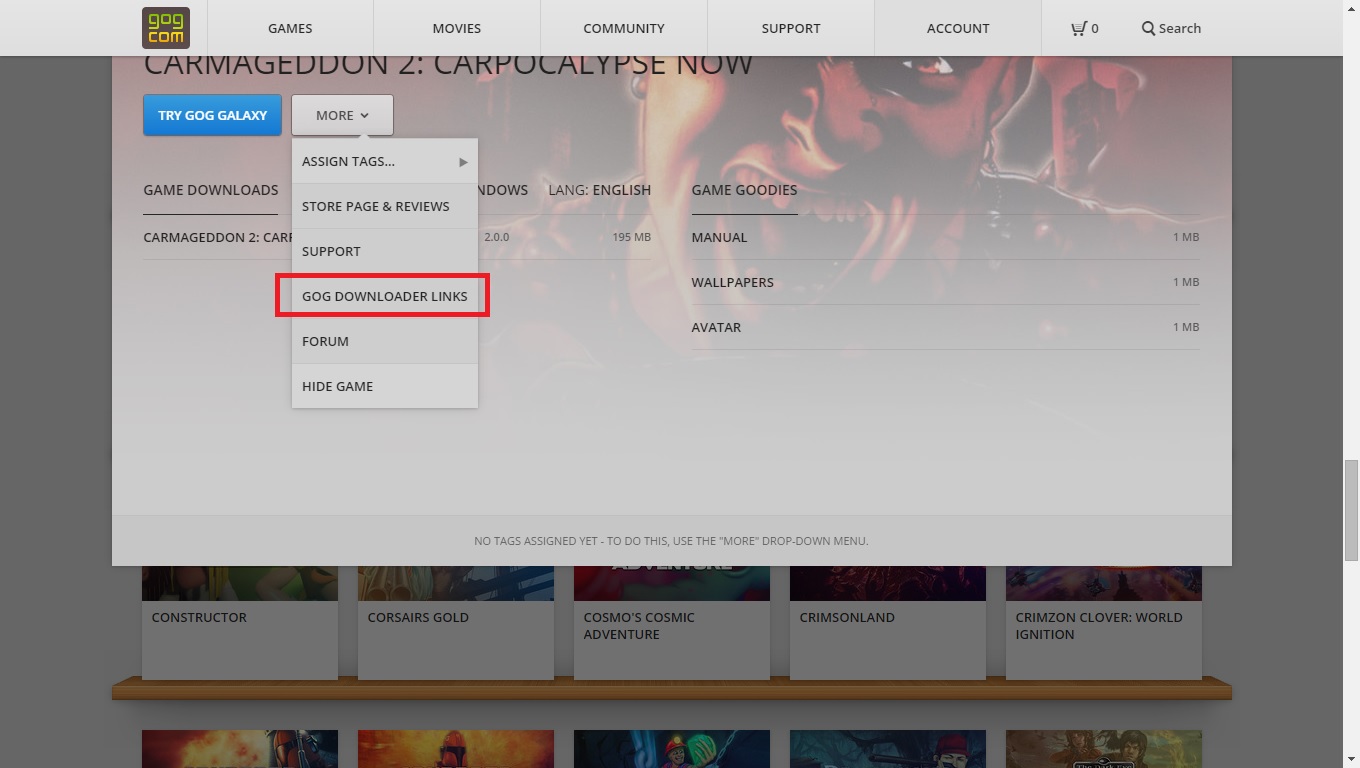1360x768 pixels.
Task: Download the Carmageddon 2 installer row
Action: coord(397,237)
